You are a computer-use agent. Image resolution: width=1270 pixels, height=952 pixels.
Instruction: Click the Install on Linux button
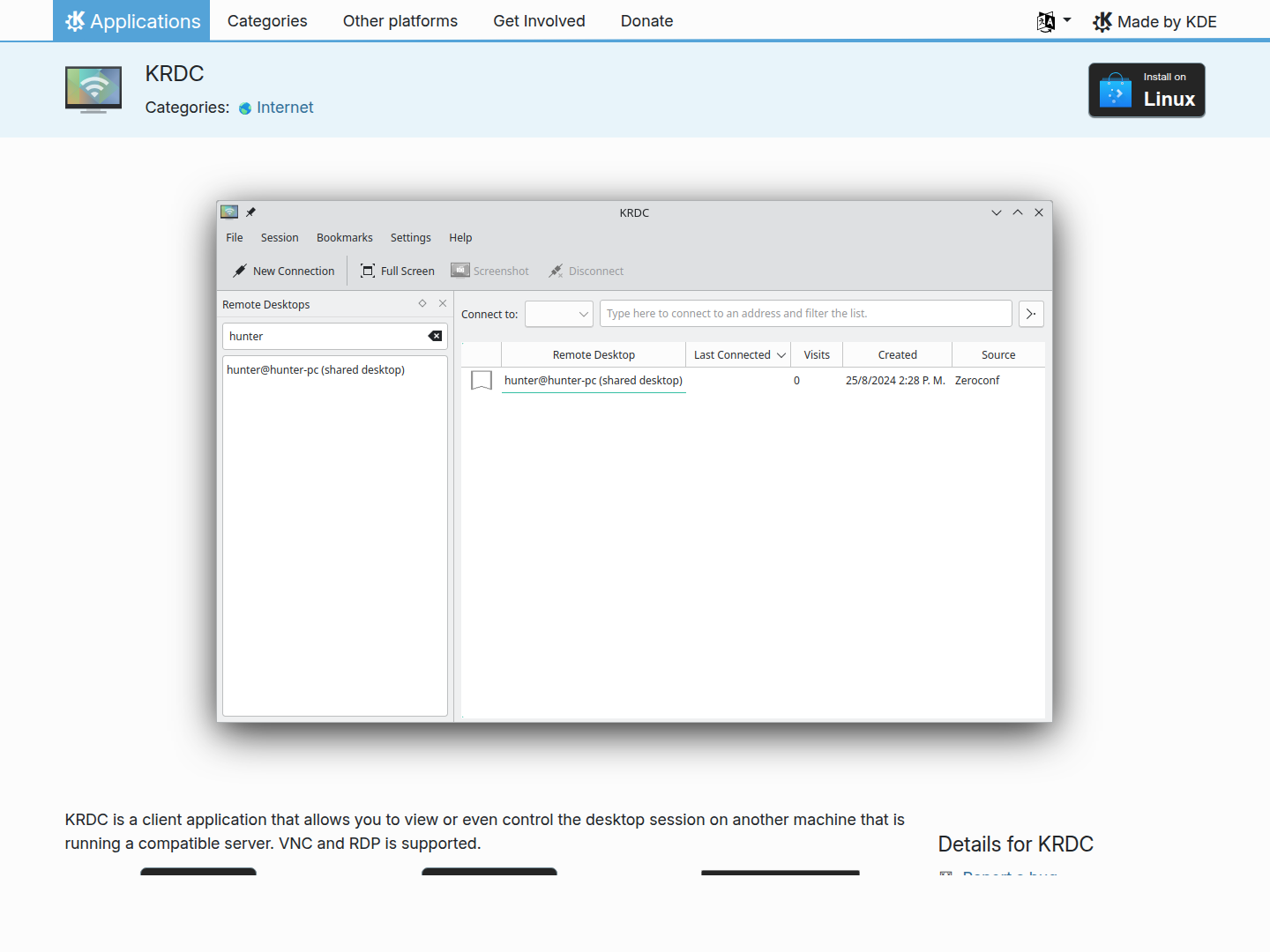1147,90
